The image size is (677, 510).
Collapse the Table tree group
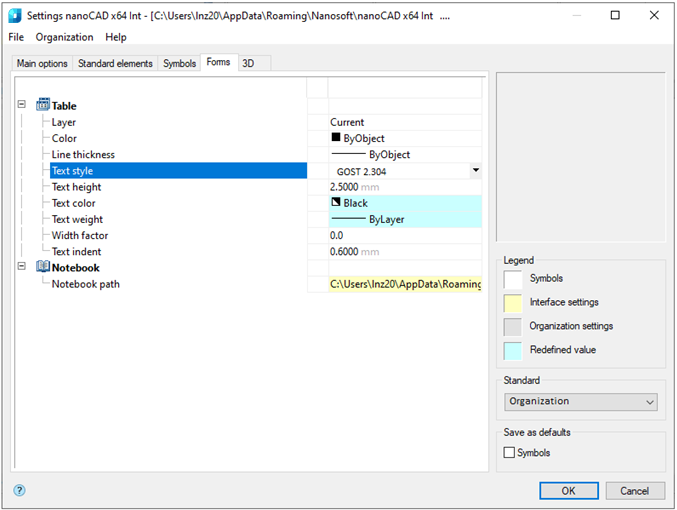click(22, 104)
